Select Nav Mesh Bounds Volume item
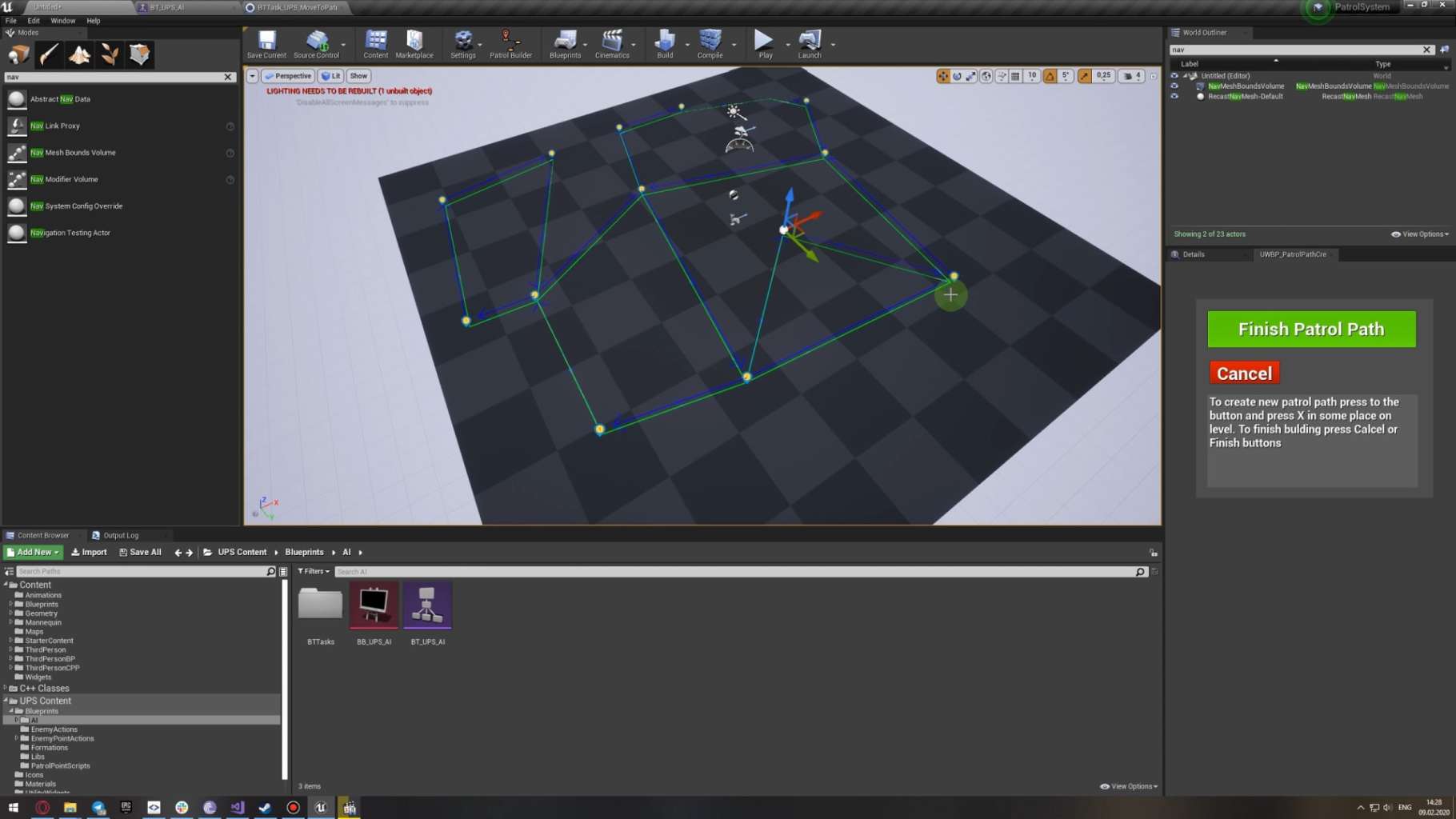This screenshot has width=1456, height=819. [x=120, y=153]
